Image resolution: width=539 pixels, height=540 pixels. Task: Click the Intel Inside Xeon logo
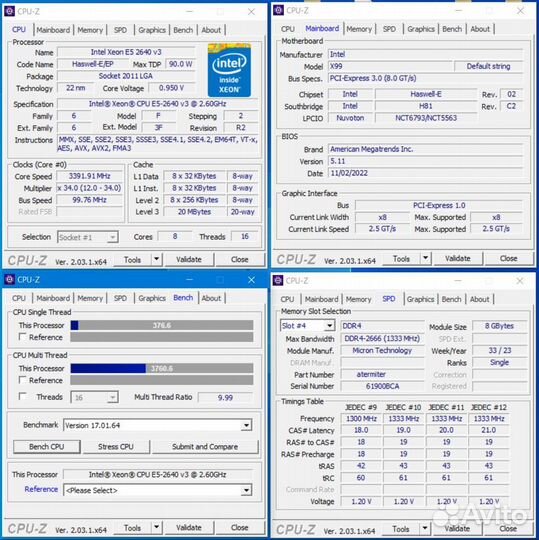(229, 70)
